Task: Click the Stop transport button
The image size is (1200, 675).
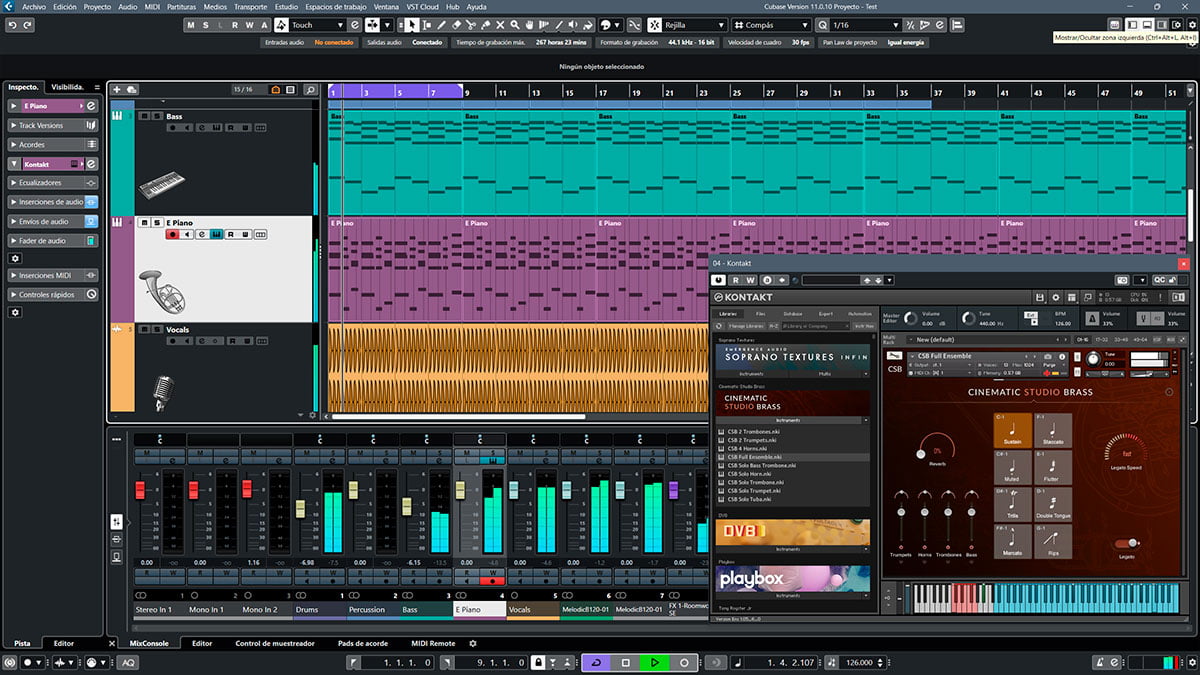Action: tap(626, 662)
